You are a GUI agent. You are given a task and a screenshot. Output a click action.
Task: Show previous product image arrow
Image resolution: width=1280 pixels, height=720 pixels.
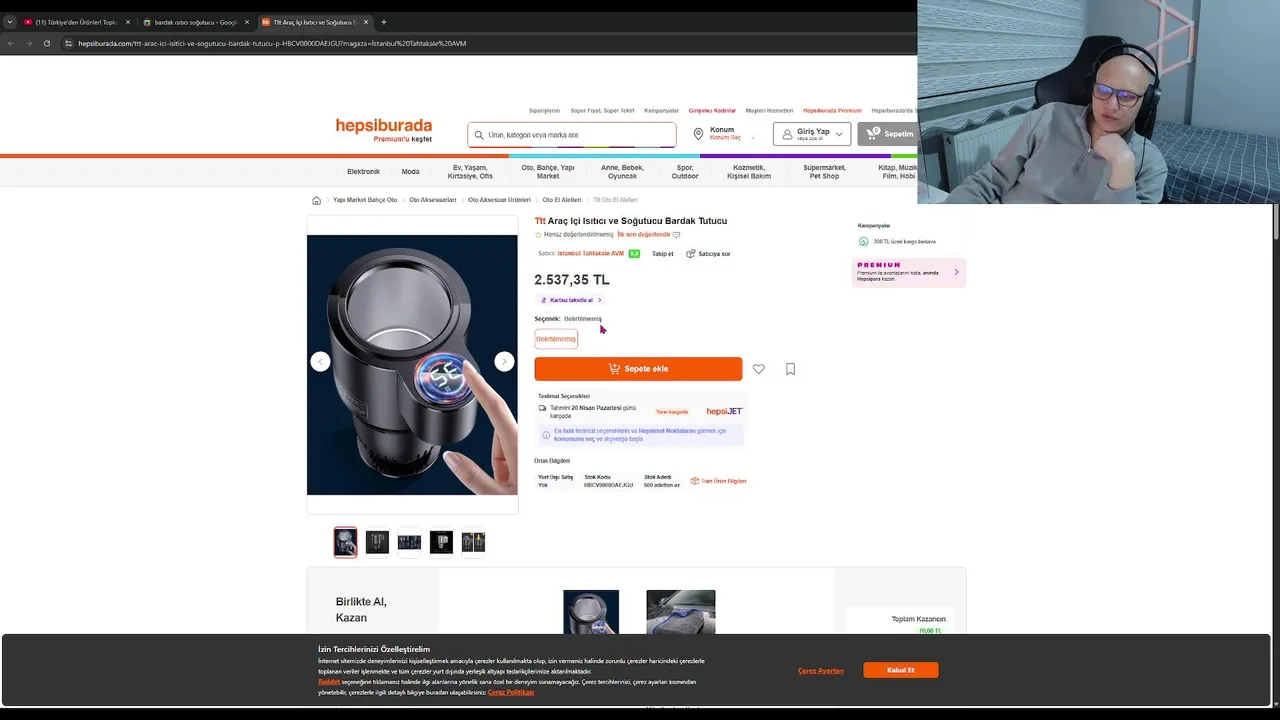point(320,362)
